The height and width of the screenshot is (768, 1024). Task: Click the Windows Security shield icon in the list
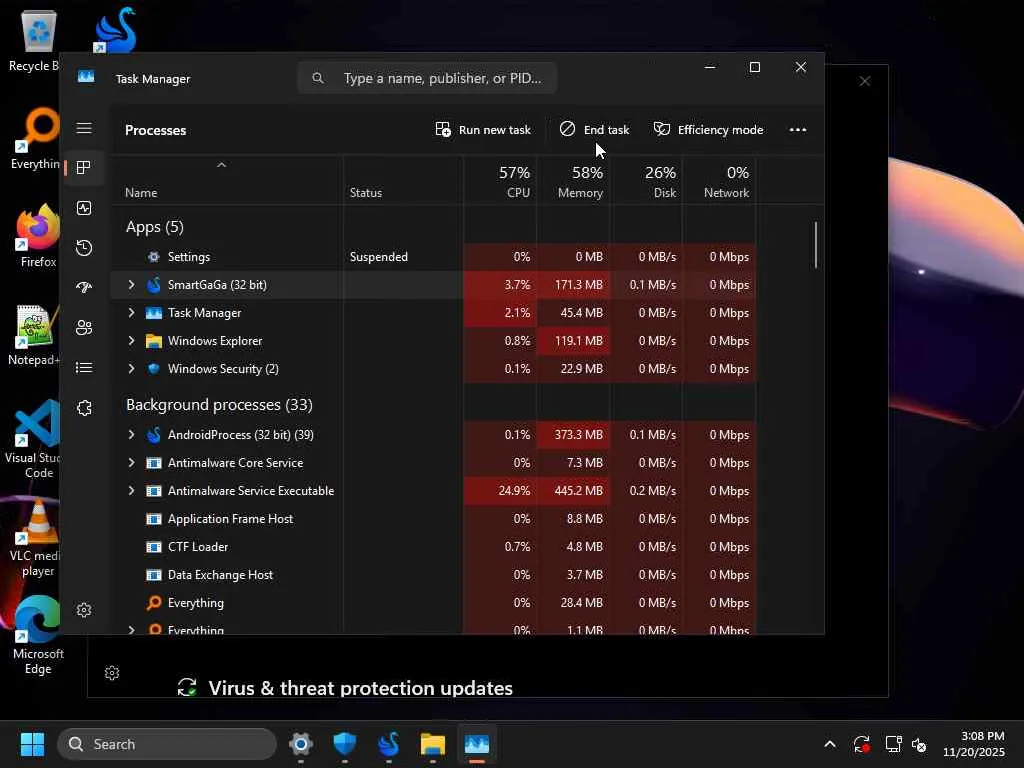click(154, 369)
